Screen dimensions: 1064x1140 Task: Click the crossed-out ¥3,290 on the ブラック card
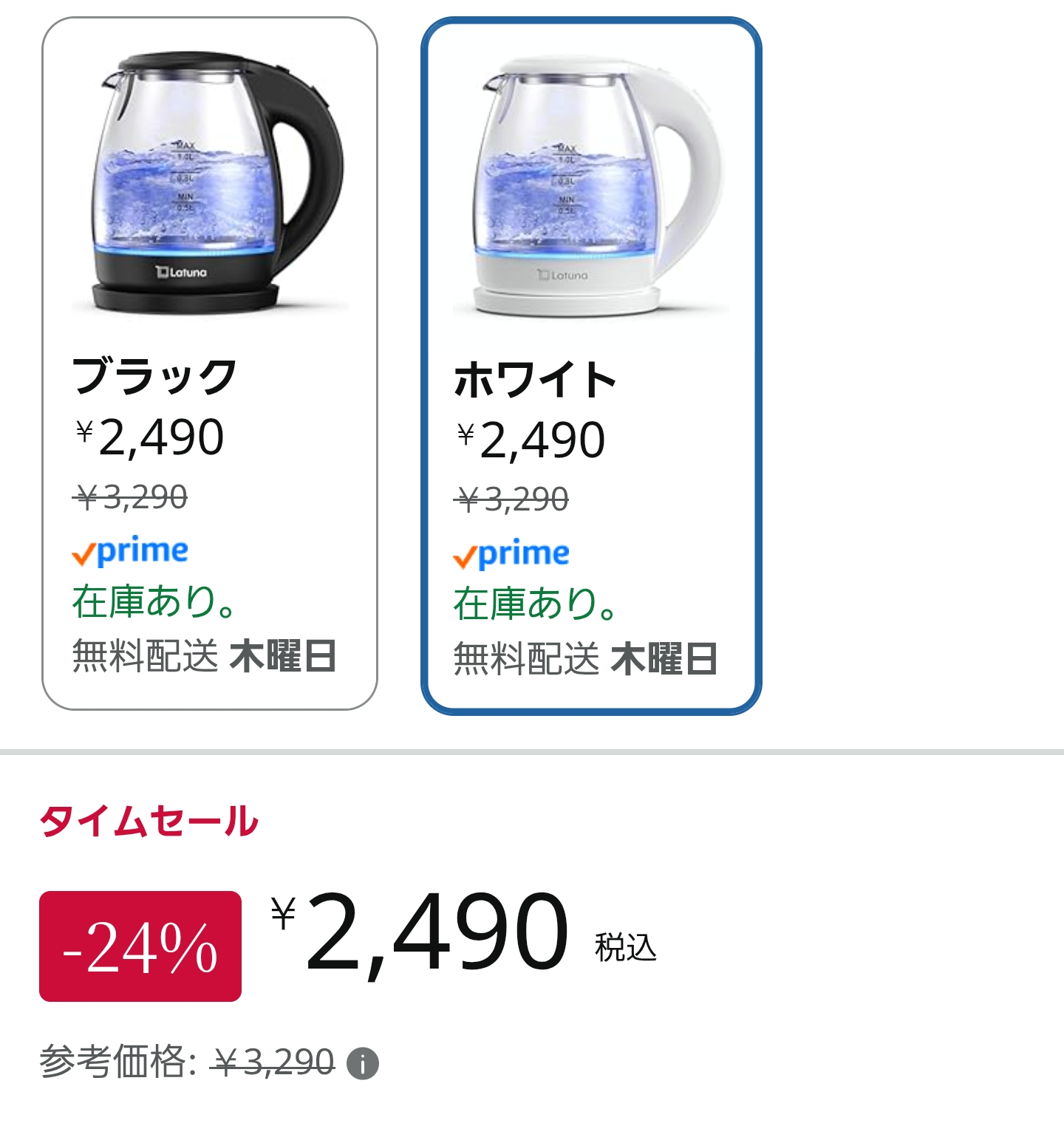[130, 497]
